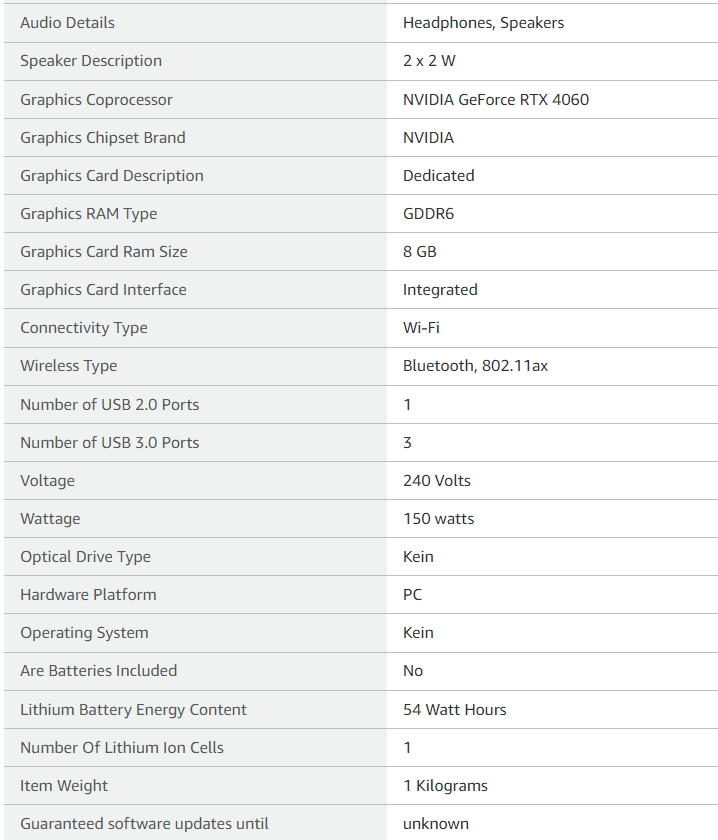Click the Operating System label
Viewport: 718px width, 840px height.
point(84,633)
